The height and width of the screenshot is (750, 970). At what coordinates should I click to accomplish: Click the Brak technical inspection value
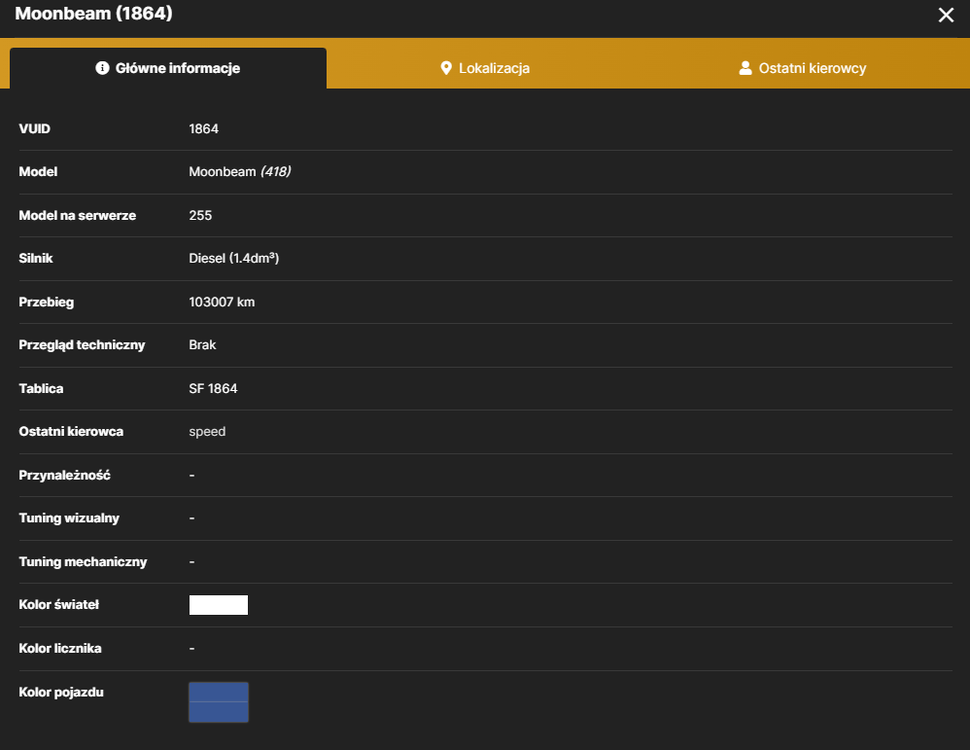(202, 345)
